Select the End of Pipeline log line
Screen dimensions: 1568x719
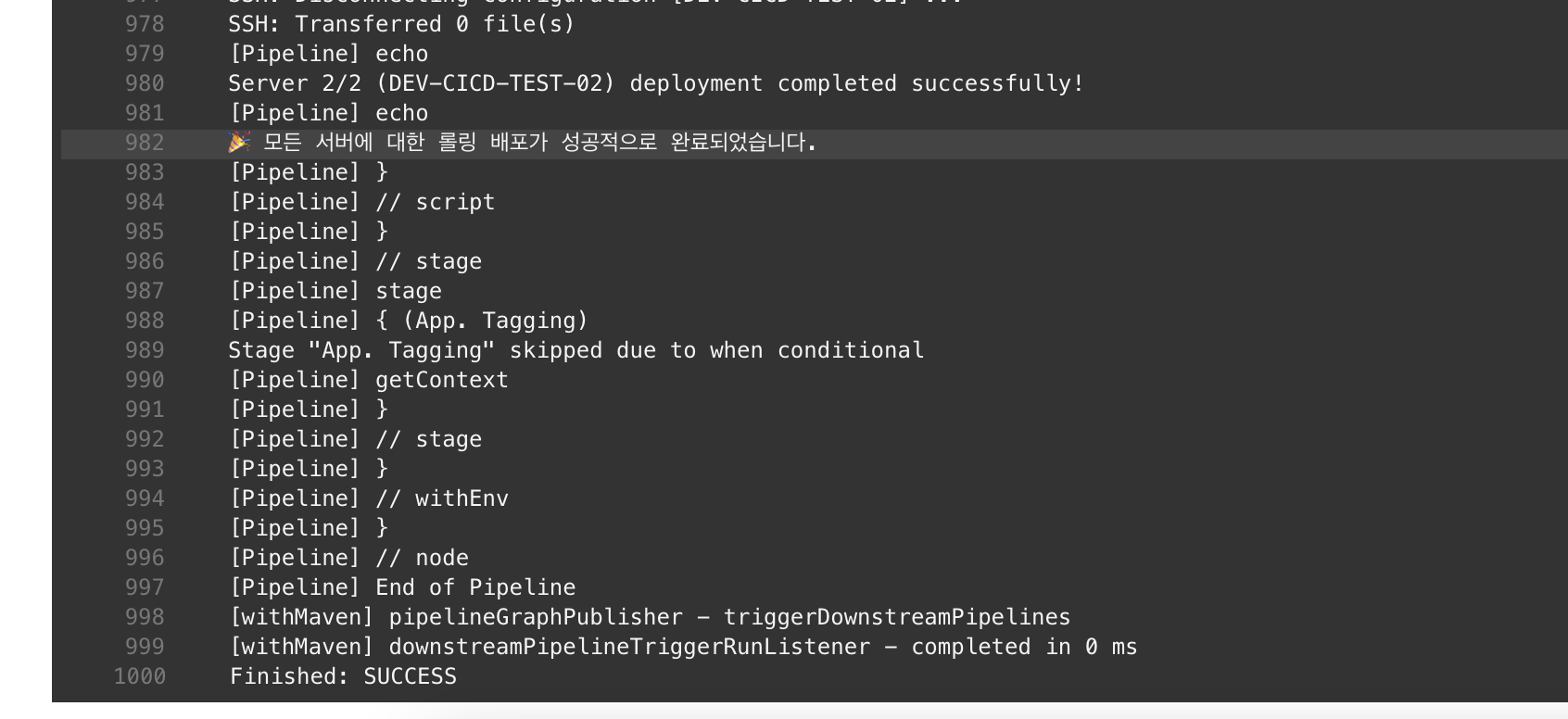pos(402,587)
